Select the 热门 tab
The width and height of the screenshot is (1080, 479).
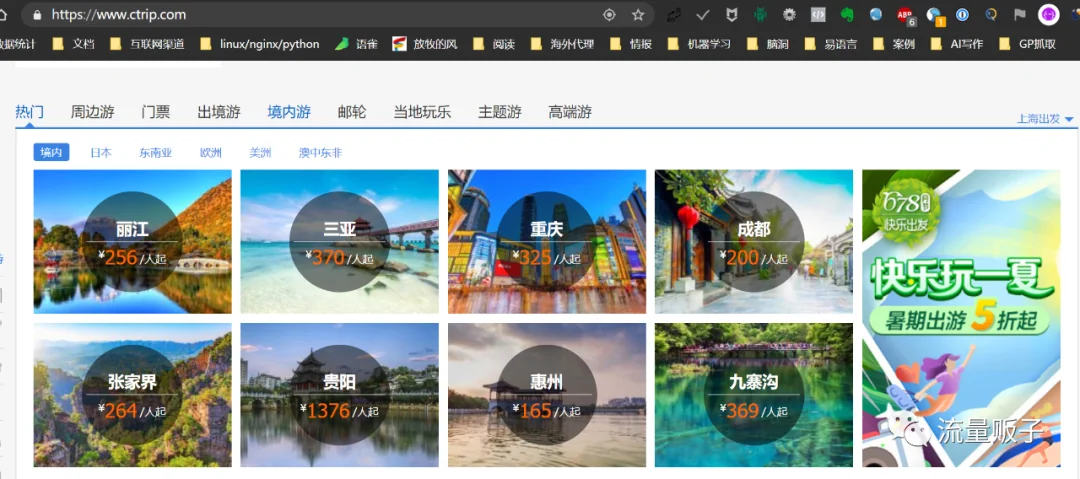30,112
